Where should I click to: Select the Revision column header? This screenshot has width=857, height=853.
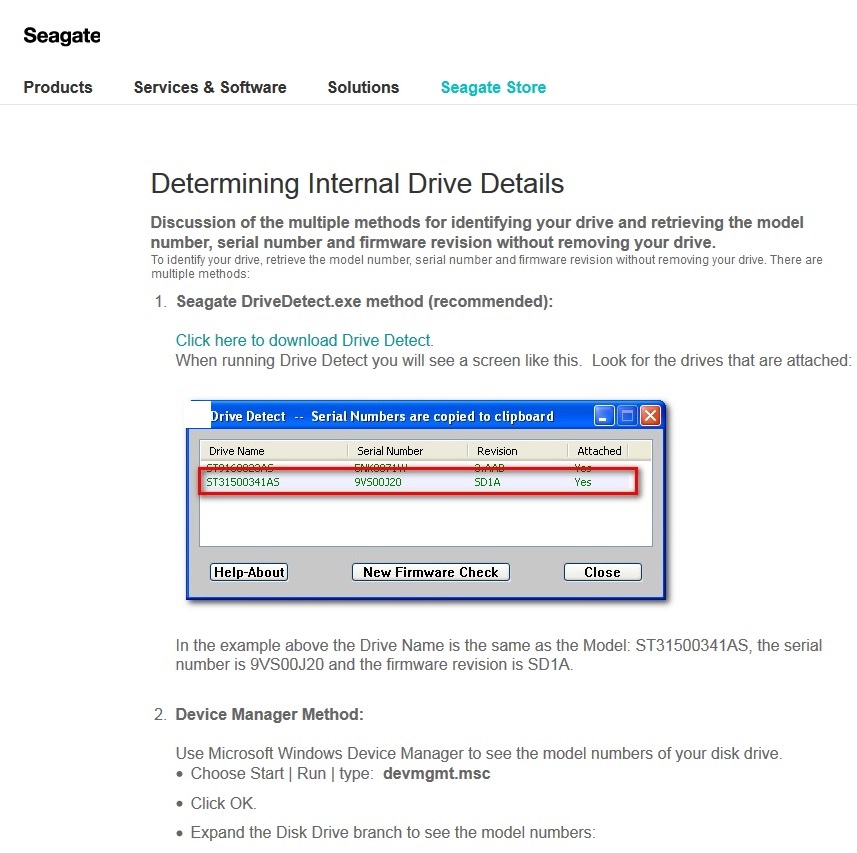(x=518, y=451)
